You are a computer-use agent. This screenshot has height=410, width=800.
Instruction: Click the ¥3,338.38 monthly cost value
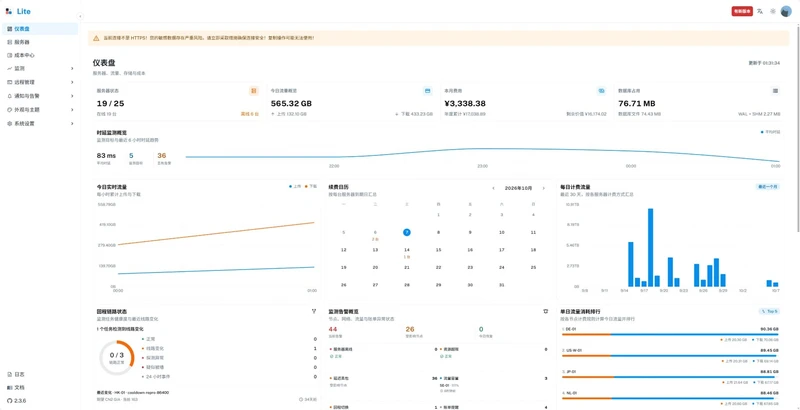(x=465, y=104)
